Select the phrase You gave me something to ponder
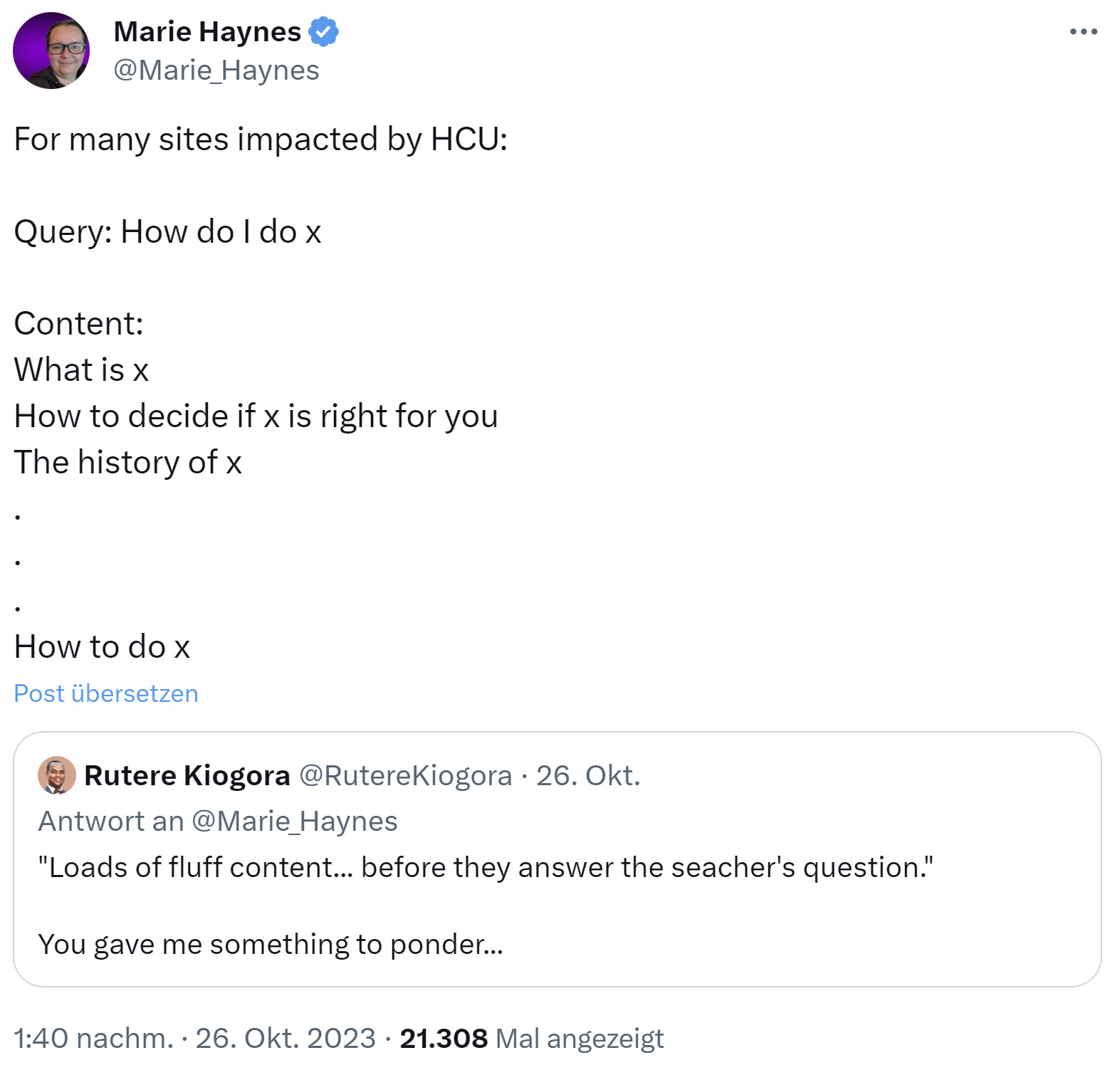 click(272, 945)
